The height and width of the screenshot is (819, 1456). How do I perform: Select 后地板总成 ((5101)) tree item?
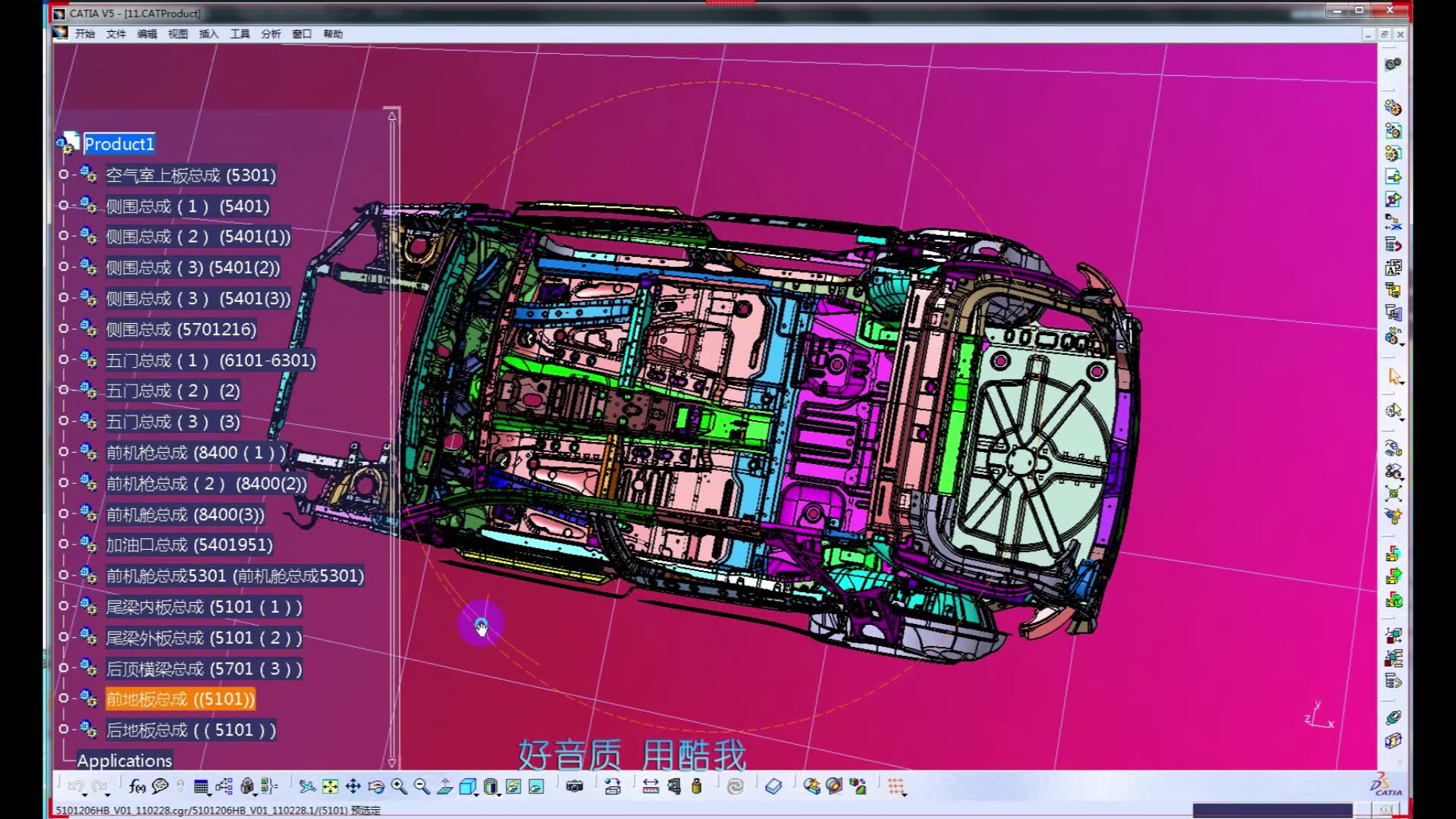tap(190, 730)
